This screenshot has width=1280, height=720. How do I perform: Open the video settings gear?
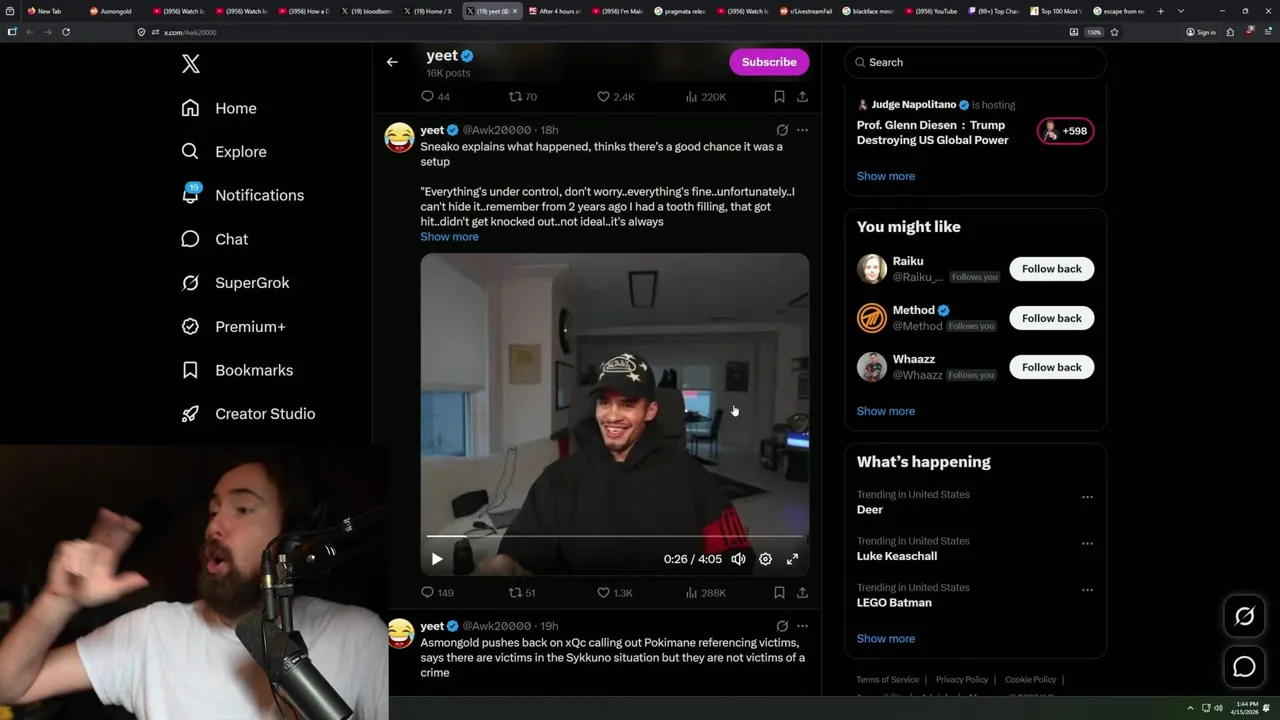tap(765, 559)
